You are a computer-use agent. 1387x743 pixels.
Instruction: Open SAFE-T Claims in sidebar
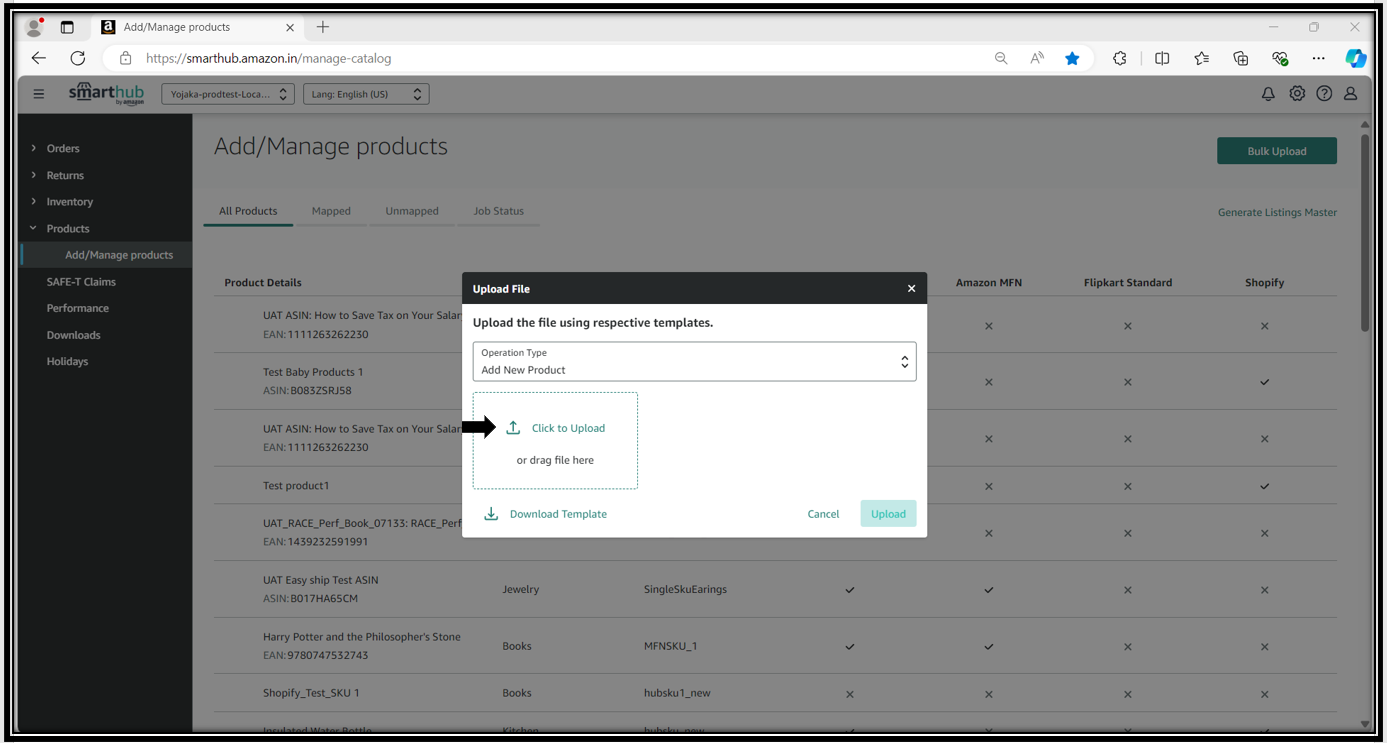pyautogui.click(x=81, y=282)
